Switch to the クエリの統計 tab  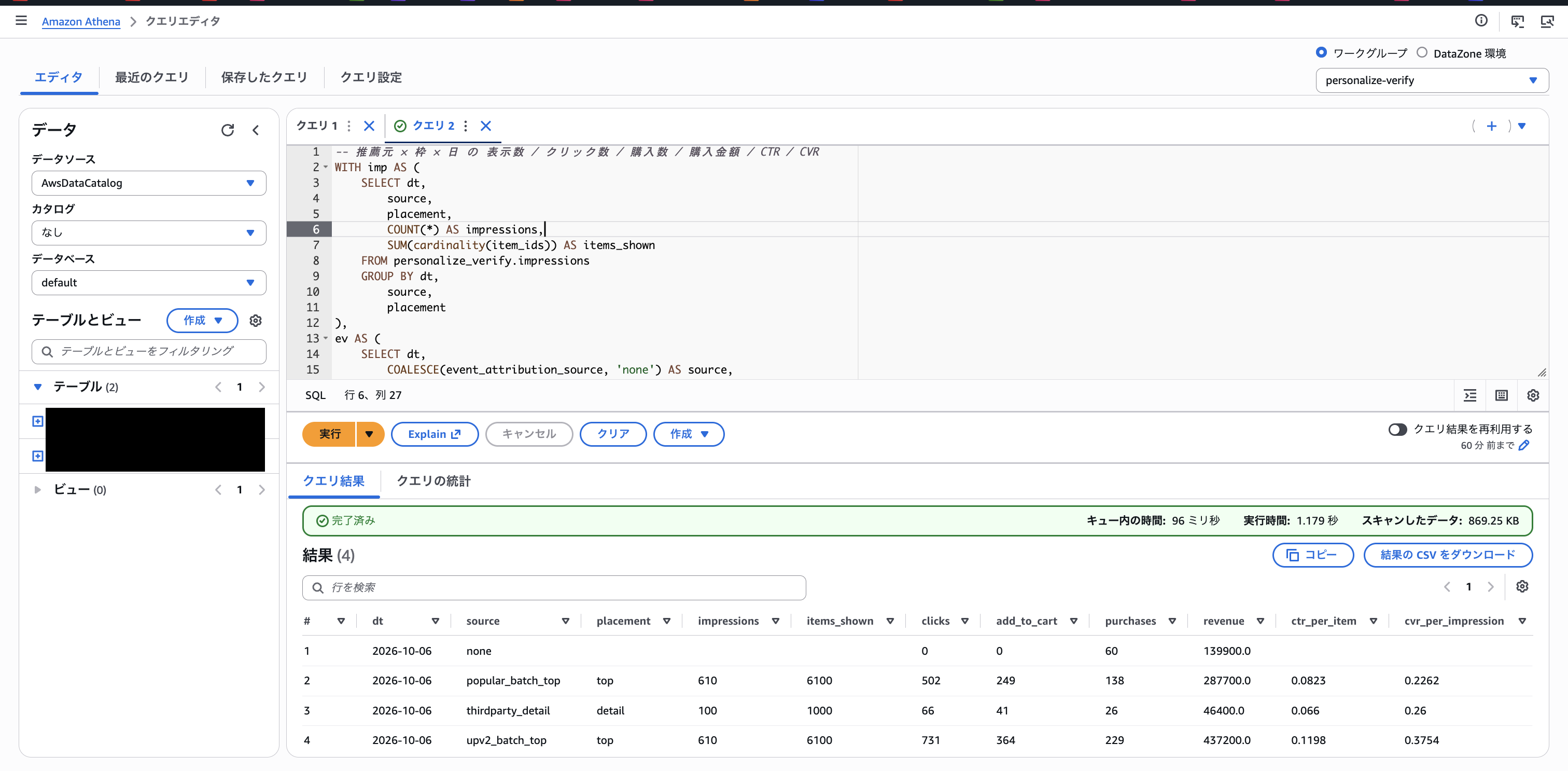[x=433, y=481]
